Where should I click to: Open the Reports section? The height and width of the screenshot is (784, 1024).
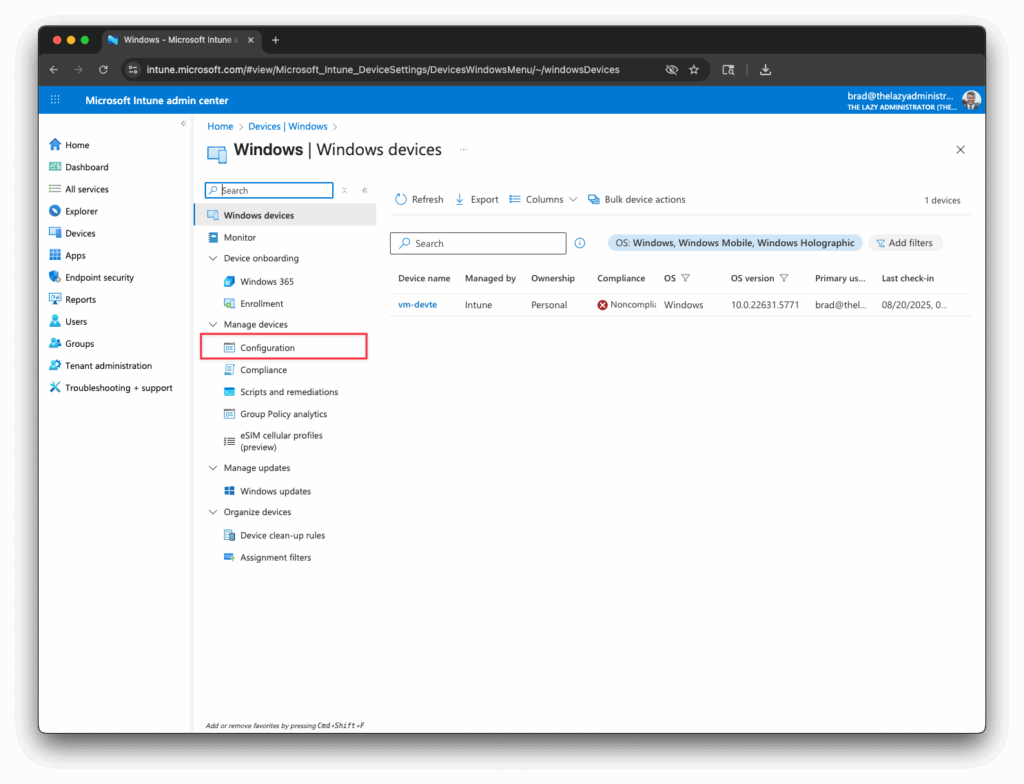coord(75,299)
